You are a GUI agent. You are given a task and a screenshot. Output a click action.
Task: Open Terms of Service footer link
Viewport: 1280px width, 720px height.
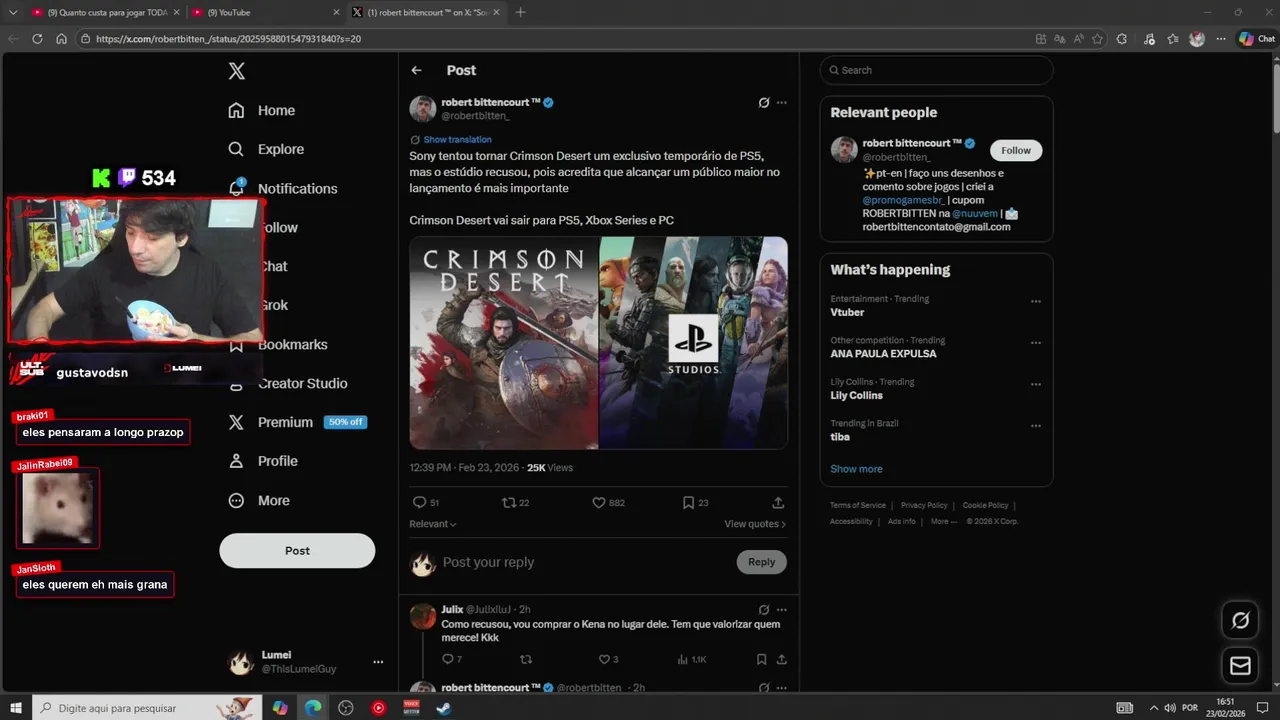click(858, 506)
